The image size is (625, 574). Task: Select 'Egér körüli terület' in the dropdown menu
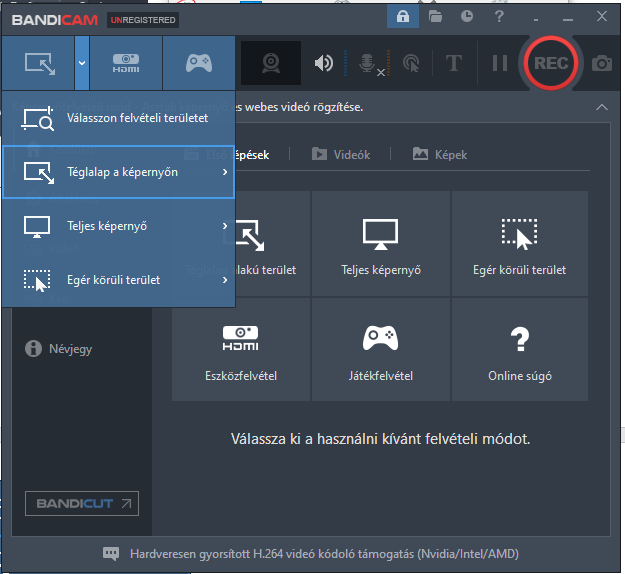[118, 280]
